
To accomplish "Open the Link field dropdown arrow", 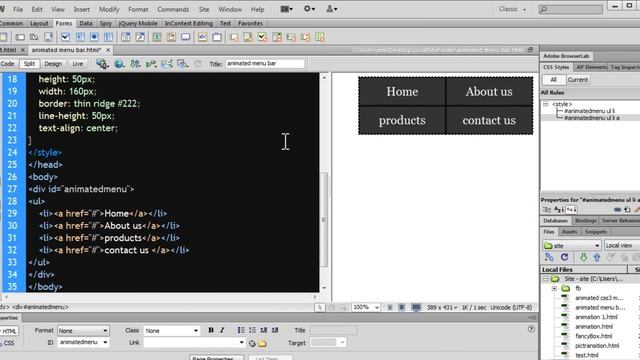I will [241, 343].
